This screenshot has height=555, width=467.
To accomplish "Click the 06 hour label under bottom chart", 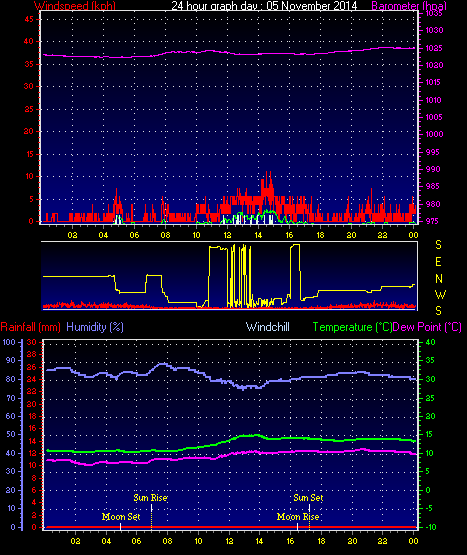I will tap(136, 541).
